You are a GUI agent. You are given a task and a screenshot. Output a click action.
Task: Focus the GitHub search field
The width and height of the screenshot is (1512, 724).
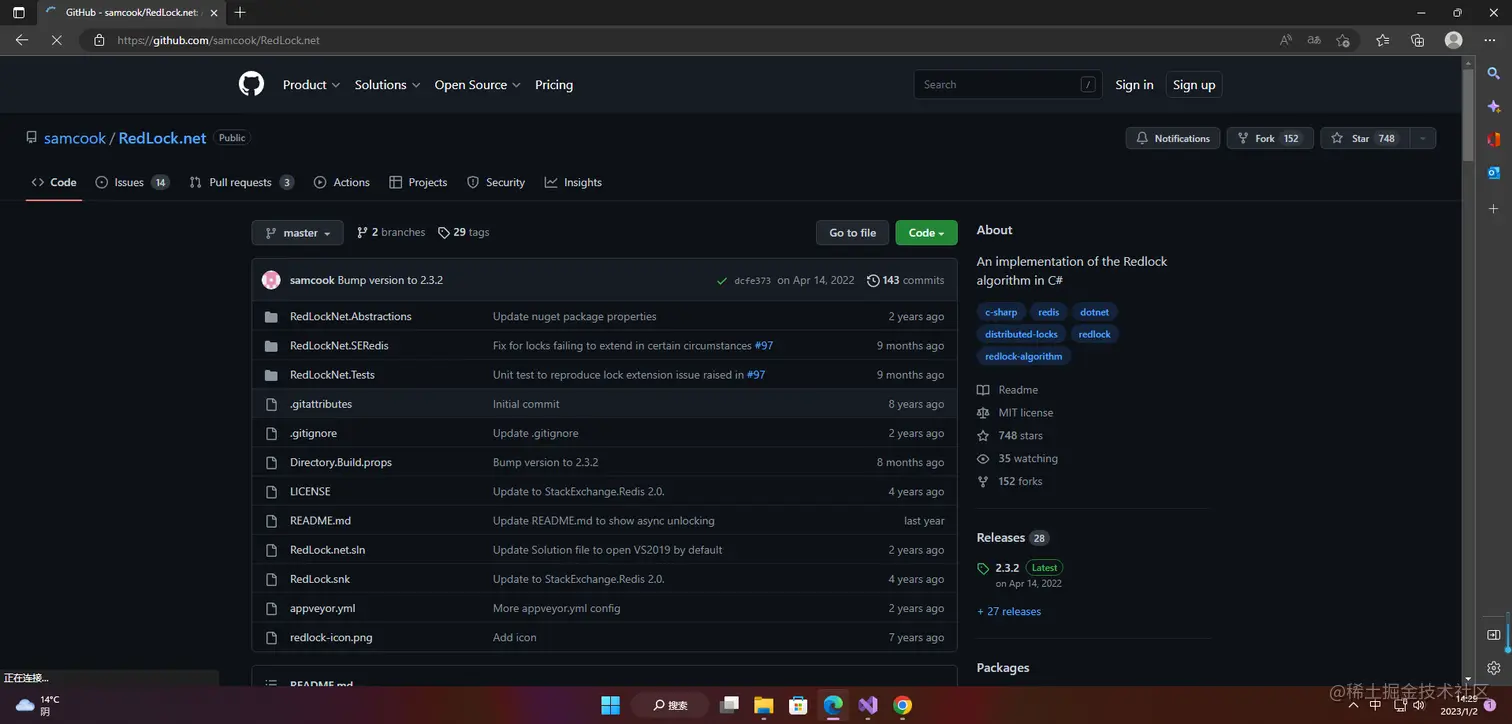[1007, 85]
